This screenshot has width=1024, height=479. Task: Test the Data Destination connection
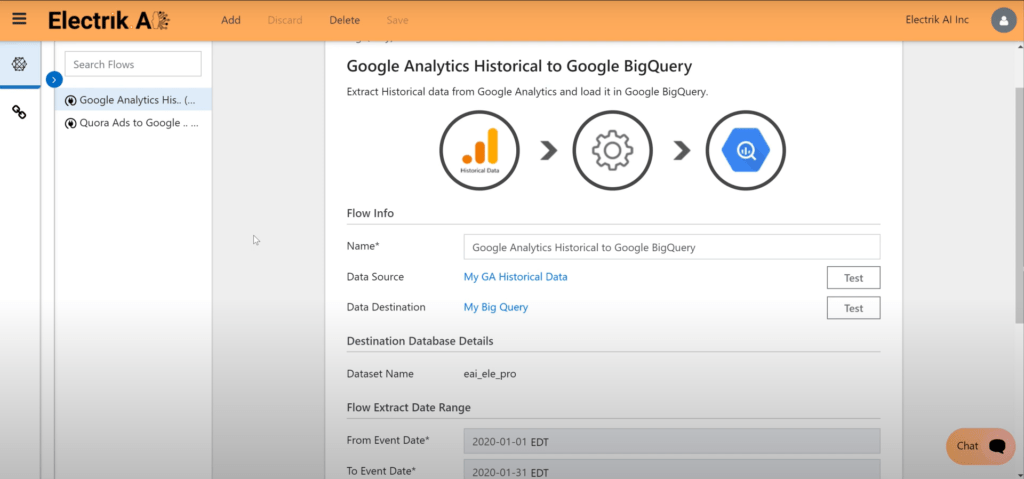coord(854,308)
